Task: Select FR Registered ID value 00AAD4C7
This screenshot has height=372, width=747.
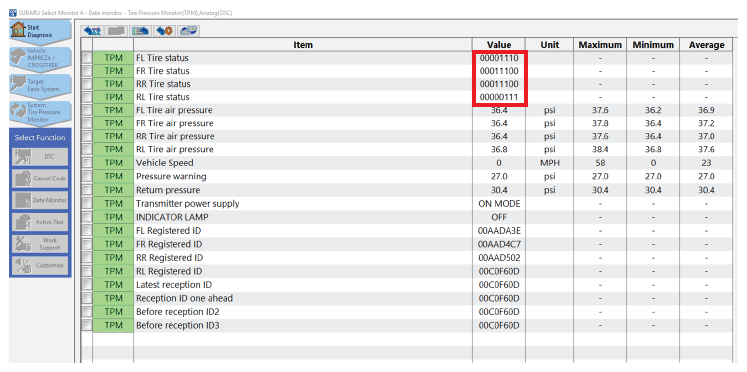Action: point(499,244)
